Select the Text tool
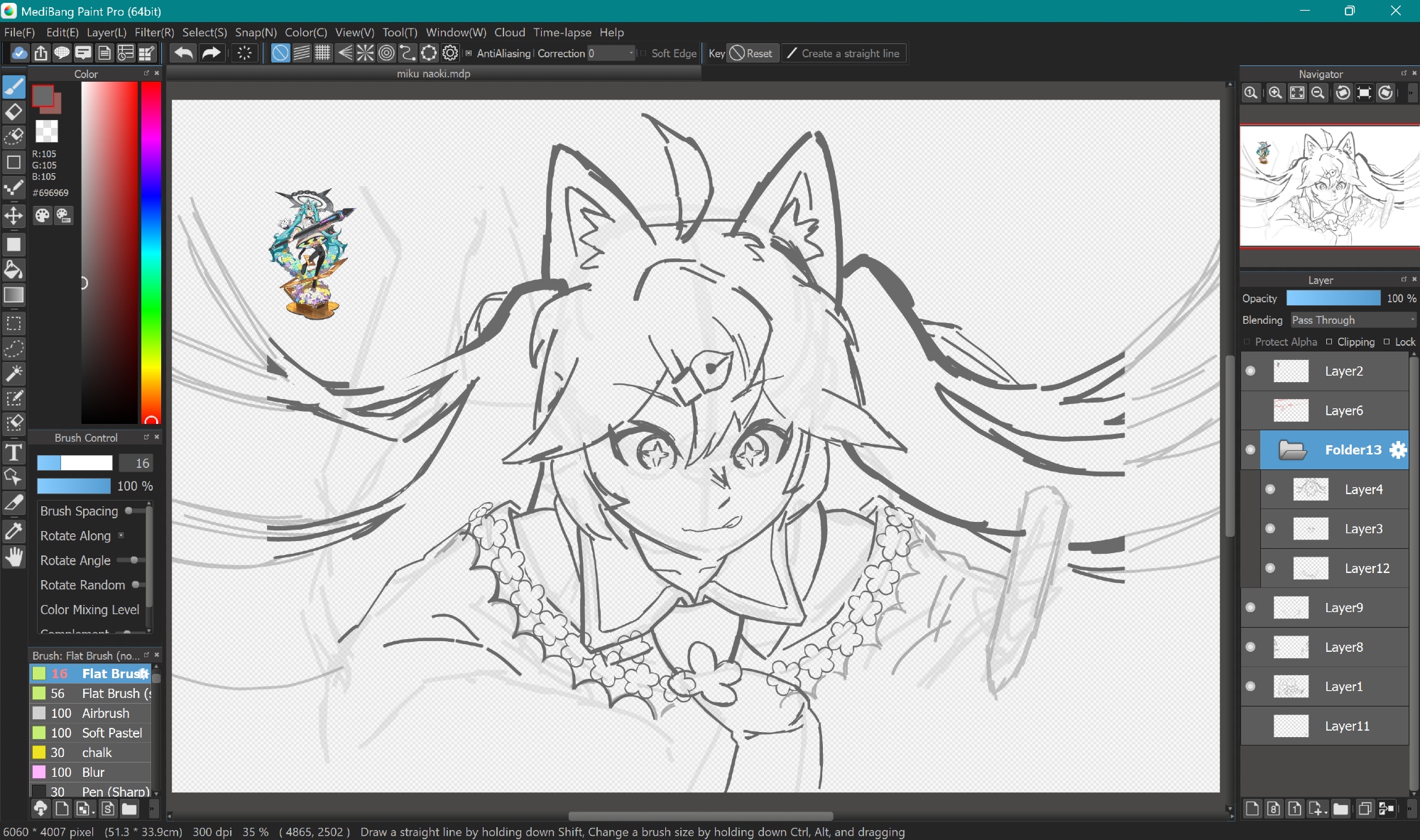Screen dimensions: 1420x840 tap(13, 452)
